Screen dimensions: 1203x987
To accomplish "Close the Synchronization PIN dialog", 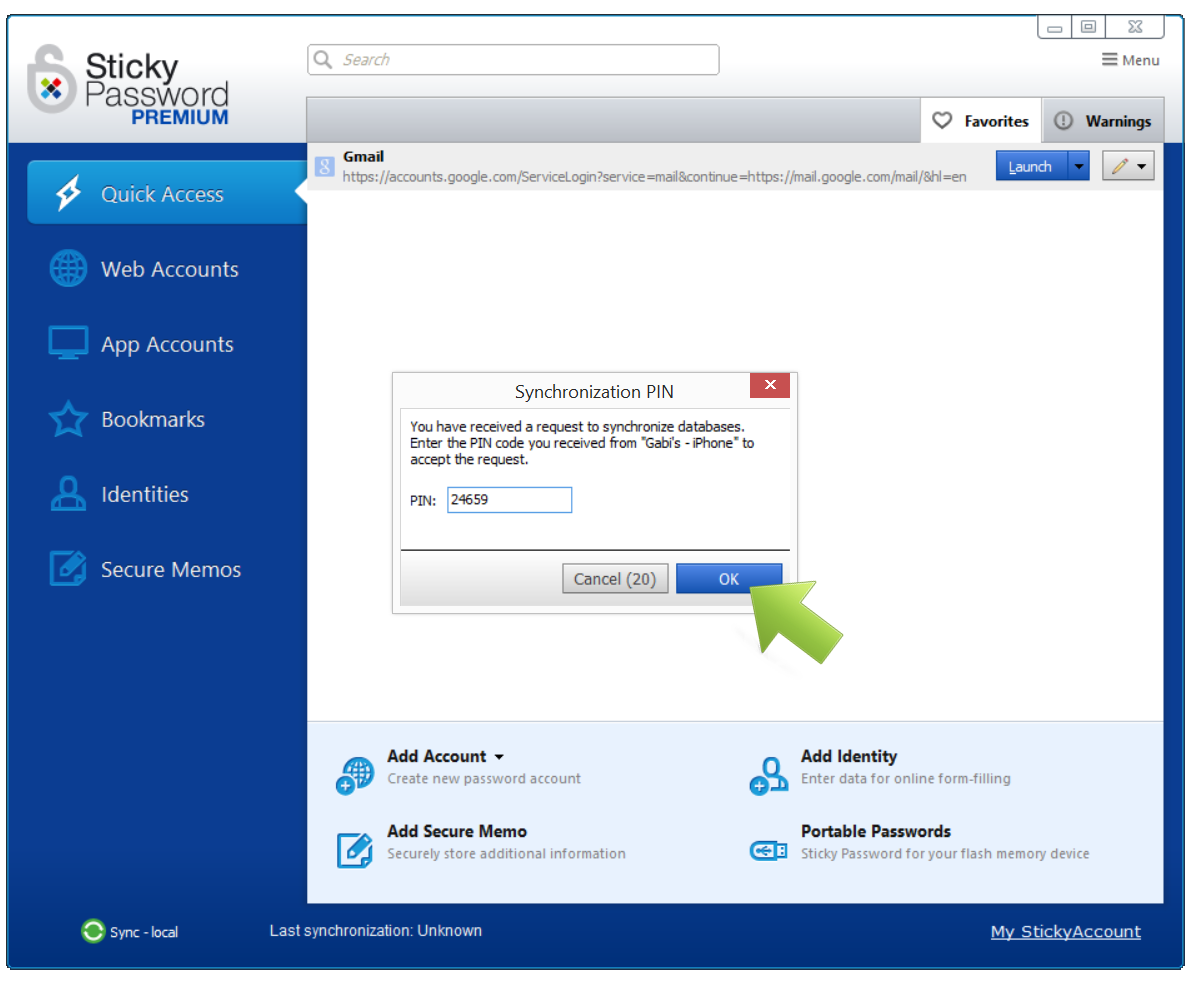I will pos(770,385).
